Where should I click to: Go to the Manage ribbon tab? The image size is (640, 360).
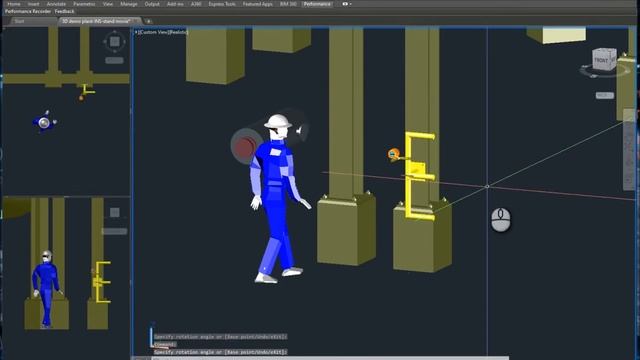point(129,4)
